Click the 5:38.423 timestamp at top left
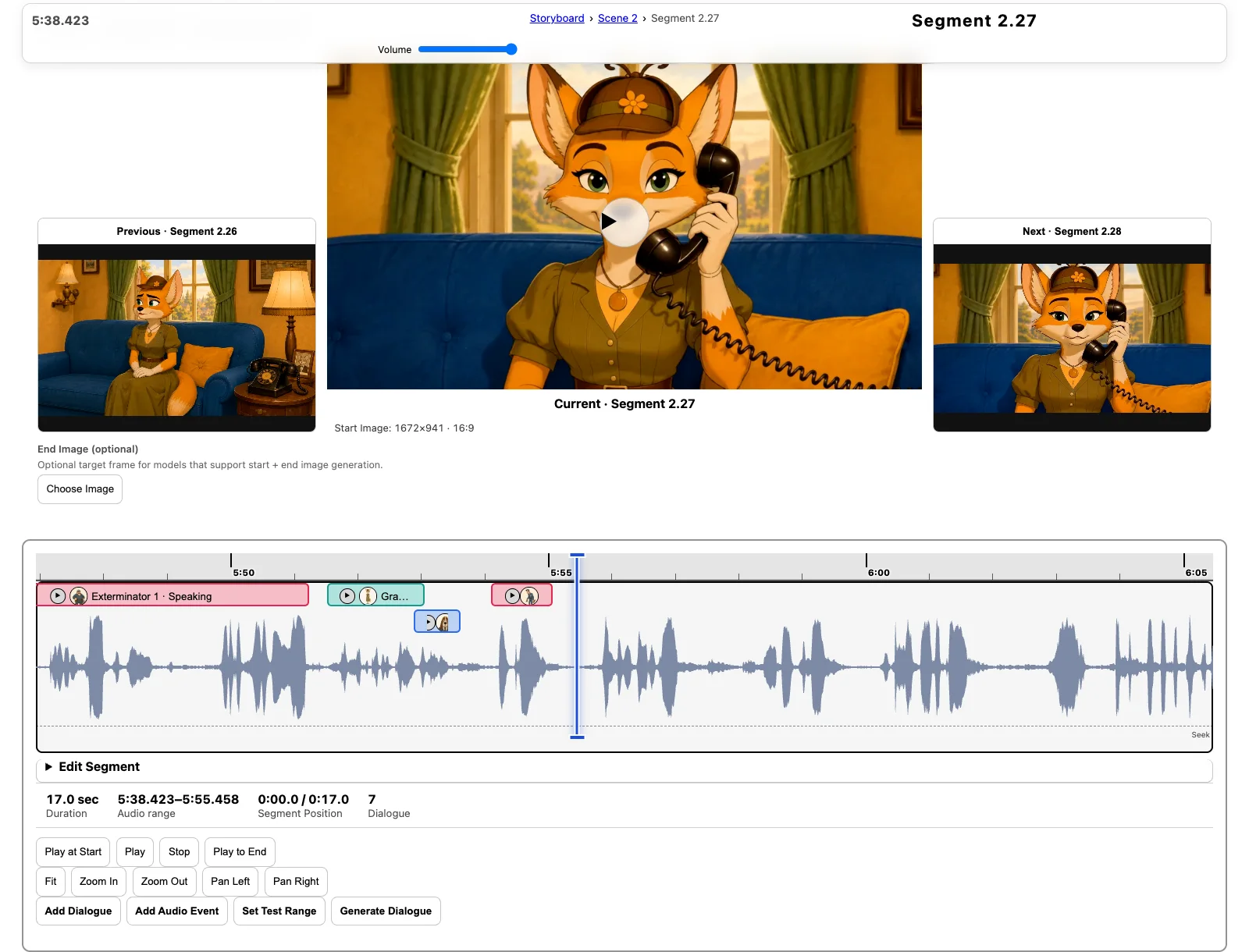Image resolution: width=1249 pixels, height=952 pixels. point(60,21)
